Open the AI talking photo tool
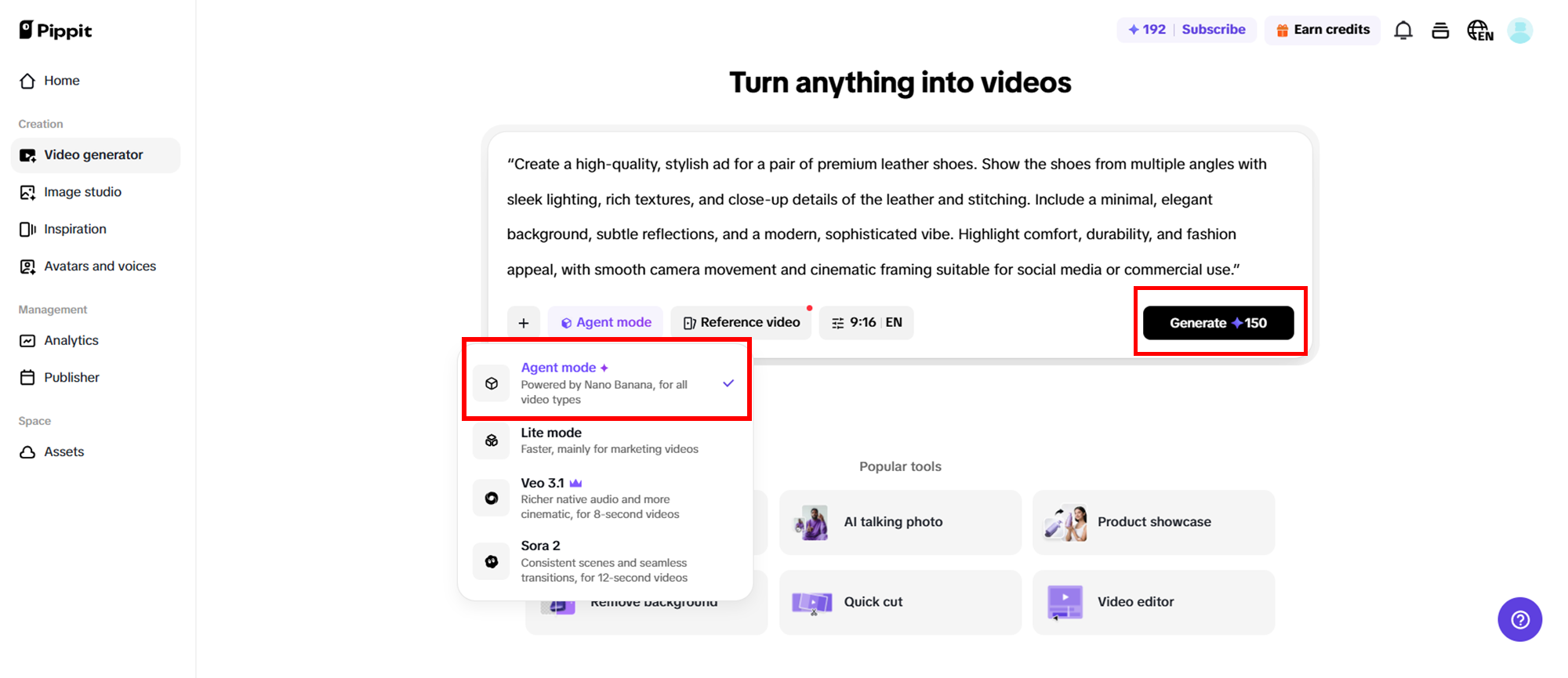Screen dimensions: 1568x678 pyautogui.click(x=901, y=522)
